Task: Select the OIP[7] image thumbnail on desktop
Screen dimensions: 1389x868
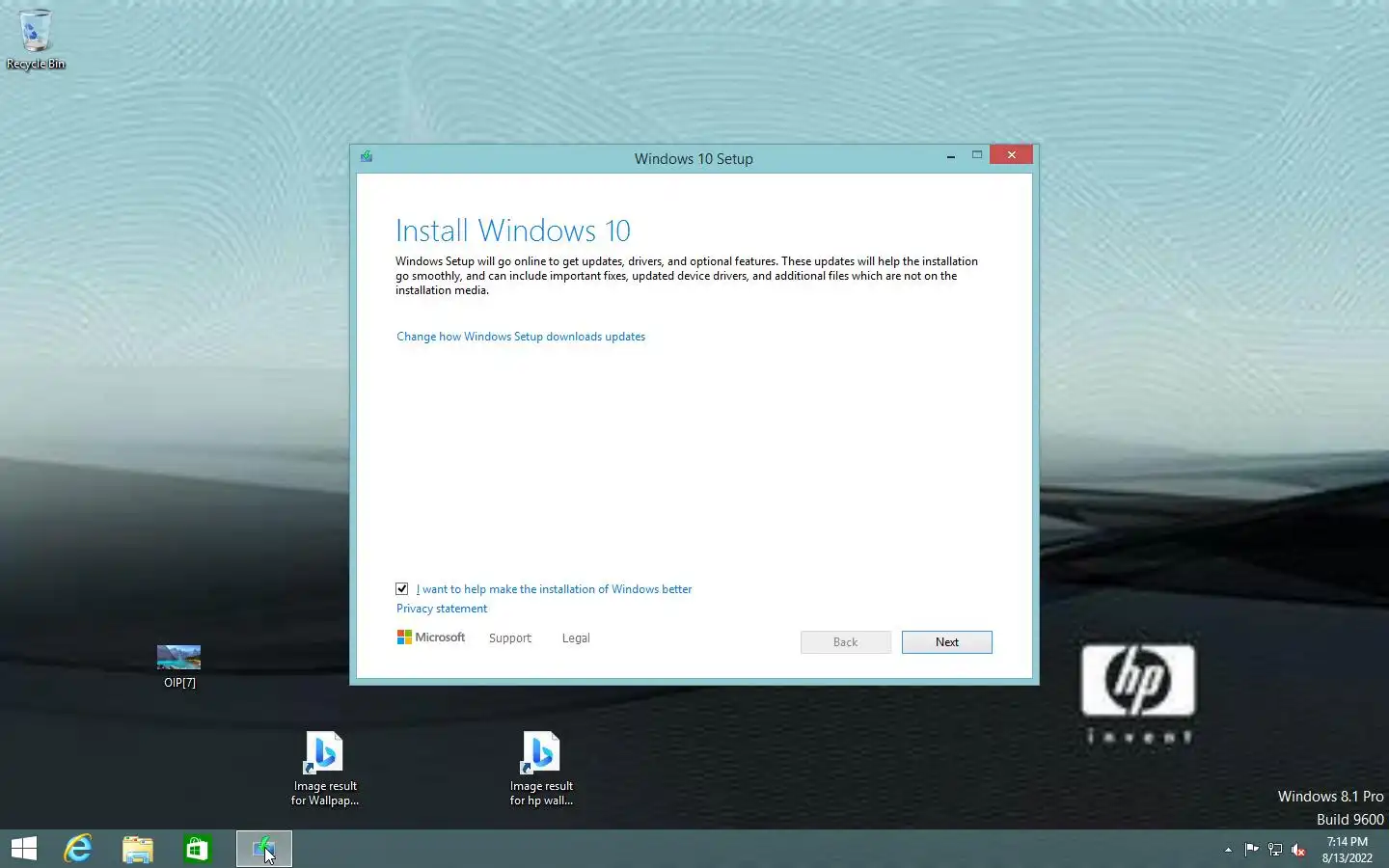Action: tap(179, 667)
